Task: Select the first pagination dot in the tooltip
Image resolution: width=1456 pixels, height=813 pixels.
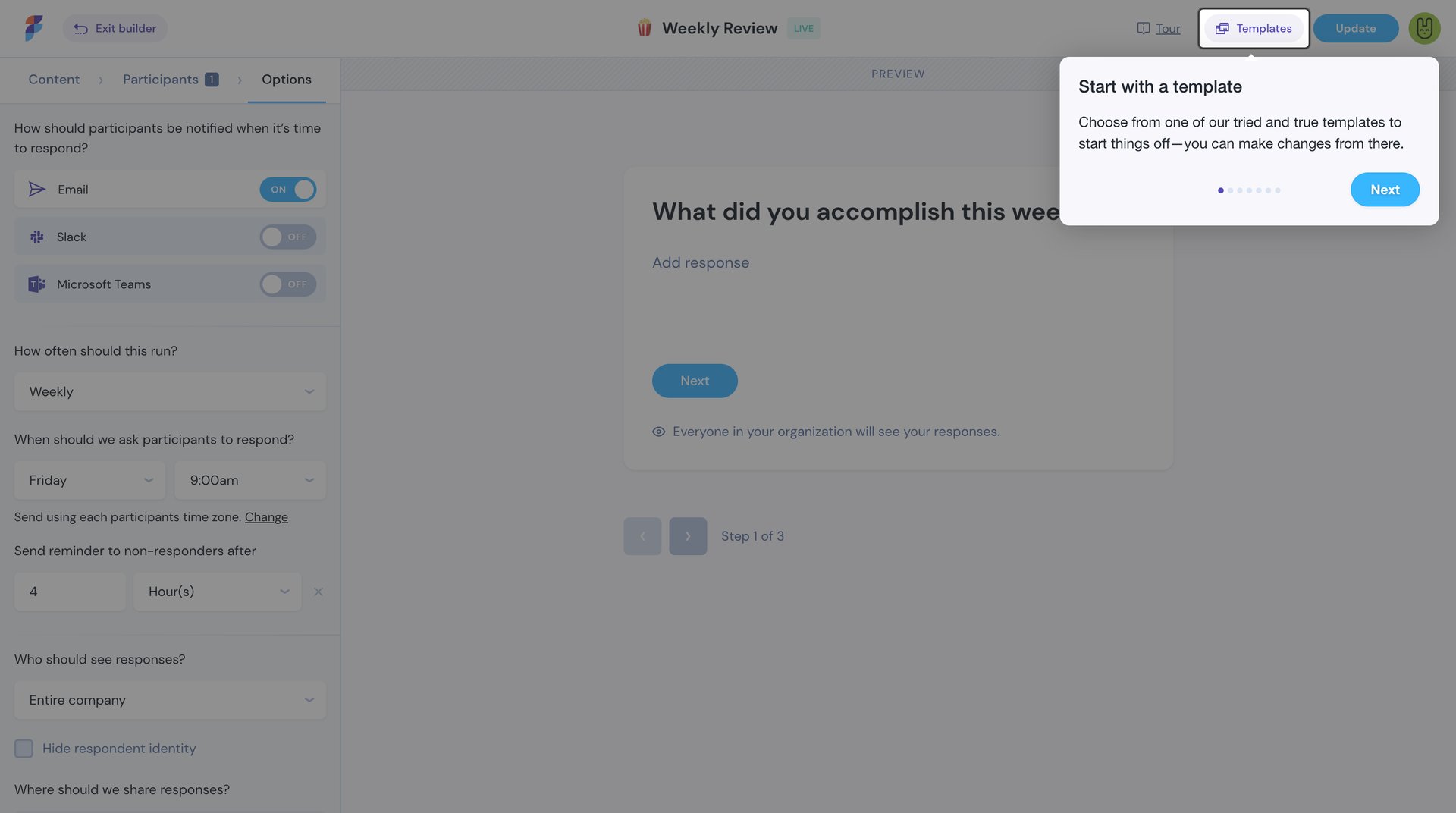Action: pos(1221,190)
